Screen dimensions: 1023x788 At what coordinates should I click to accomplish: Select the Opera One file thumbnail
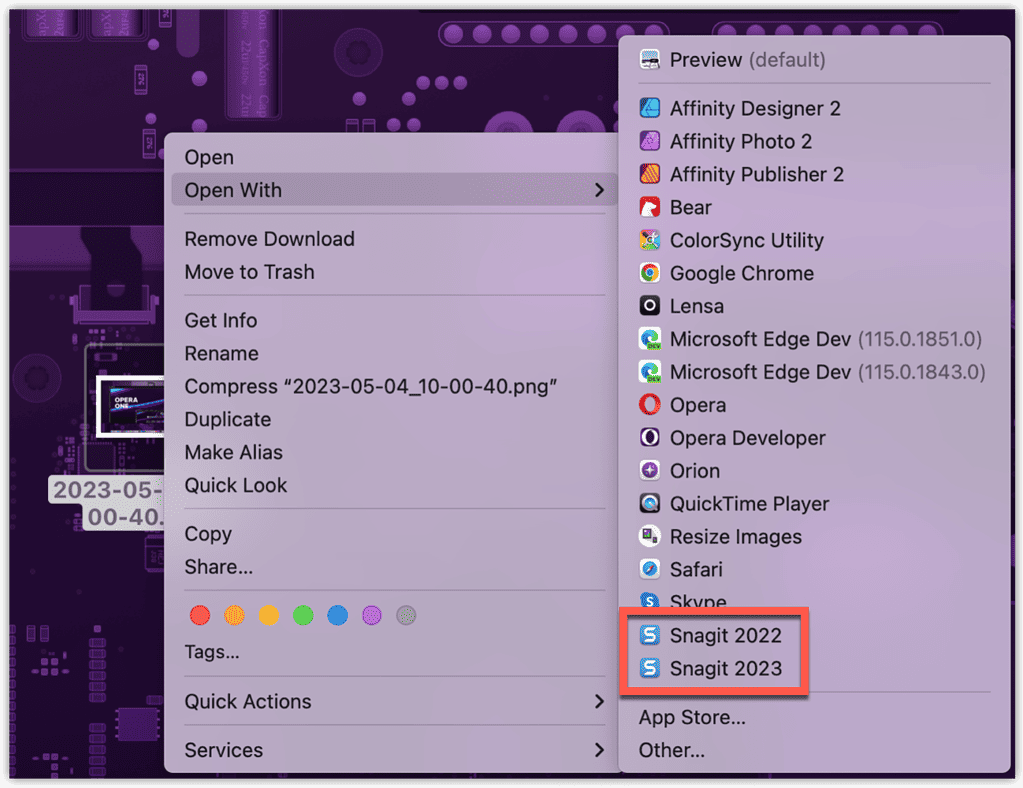(x=130, y=406)
